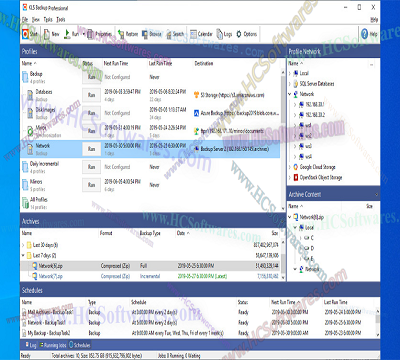Click Run button for the Mirrors group
Viewport: 400px width, 360px height.
(x=92, y=185)
